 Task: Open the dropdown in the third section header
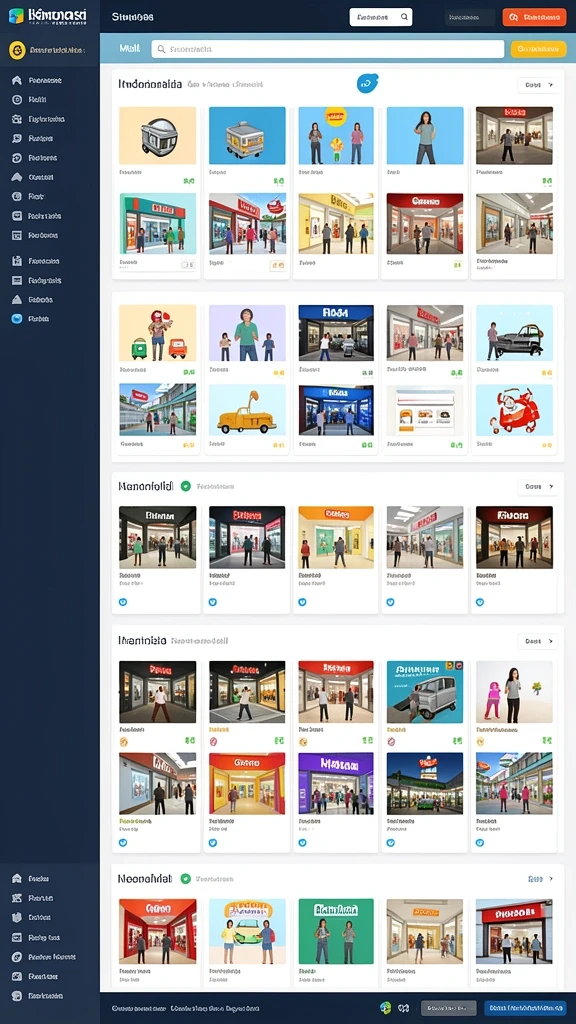537,487
